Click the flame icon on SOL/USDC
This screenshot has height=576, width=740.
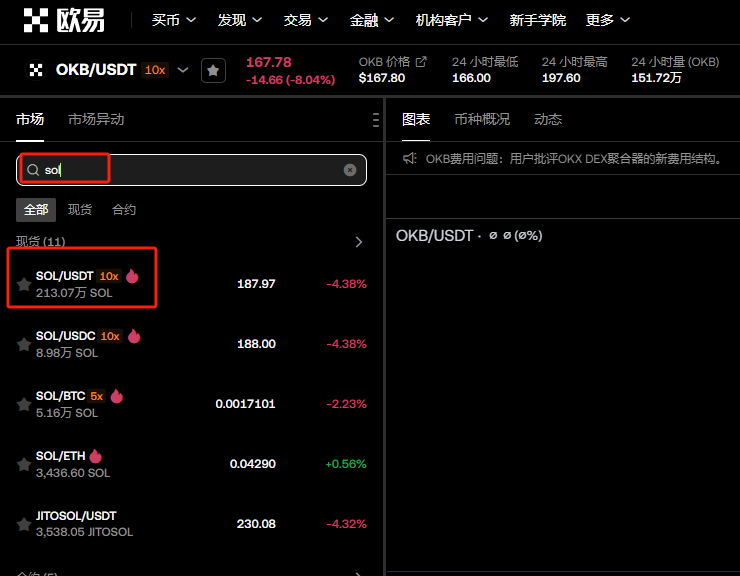(x=134, y=336)
